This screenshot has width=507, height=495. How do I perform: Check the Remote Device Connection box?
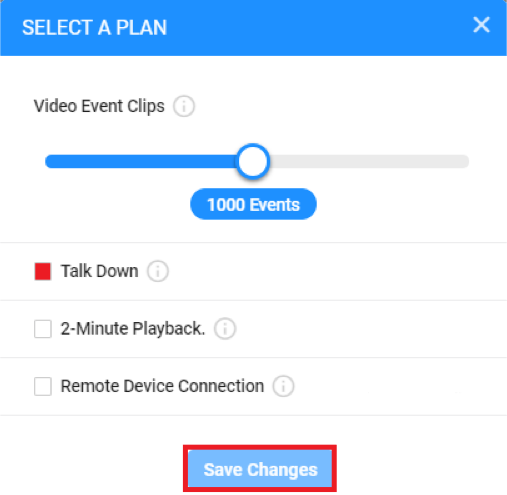[x=43, y=386]
